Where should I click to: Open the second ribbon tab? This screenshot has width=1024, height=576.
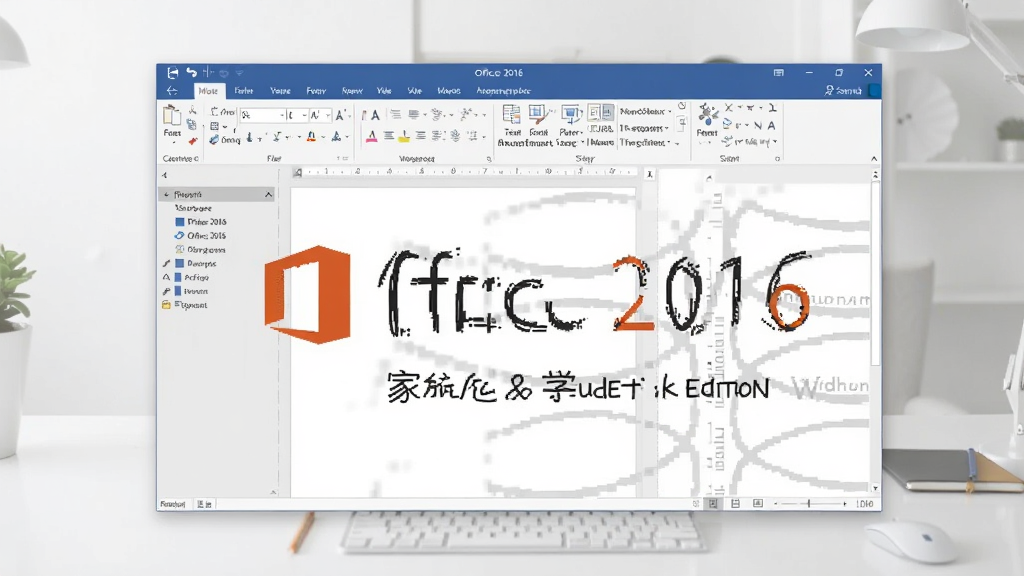click(x=244, y=91)
